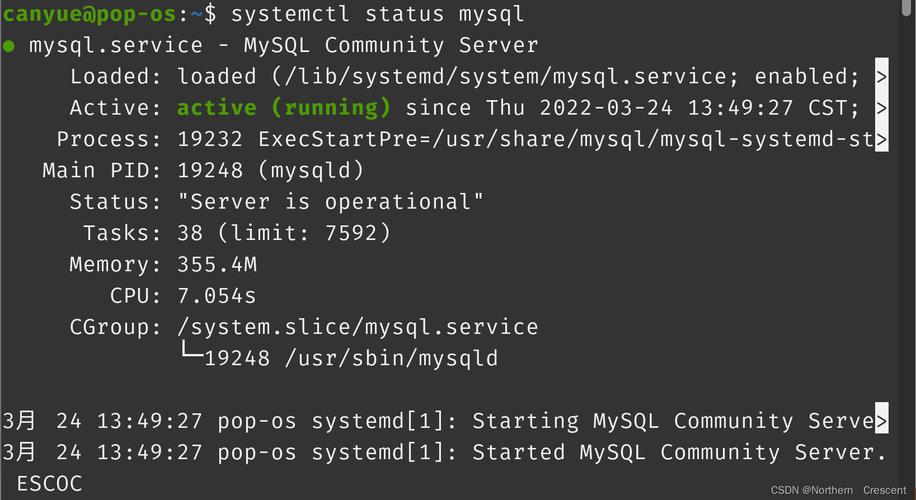The image size is (916, 500).
Task: Click the green 'active (running)' status text
Action: (283, 108)
